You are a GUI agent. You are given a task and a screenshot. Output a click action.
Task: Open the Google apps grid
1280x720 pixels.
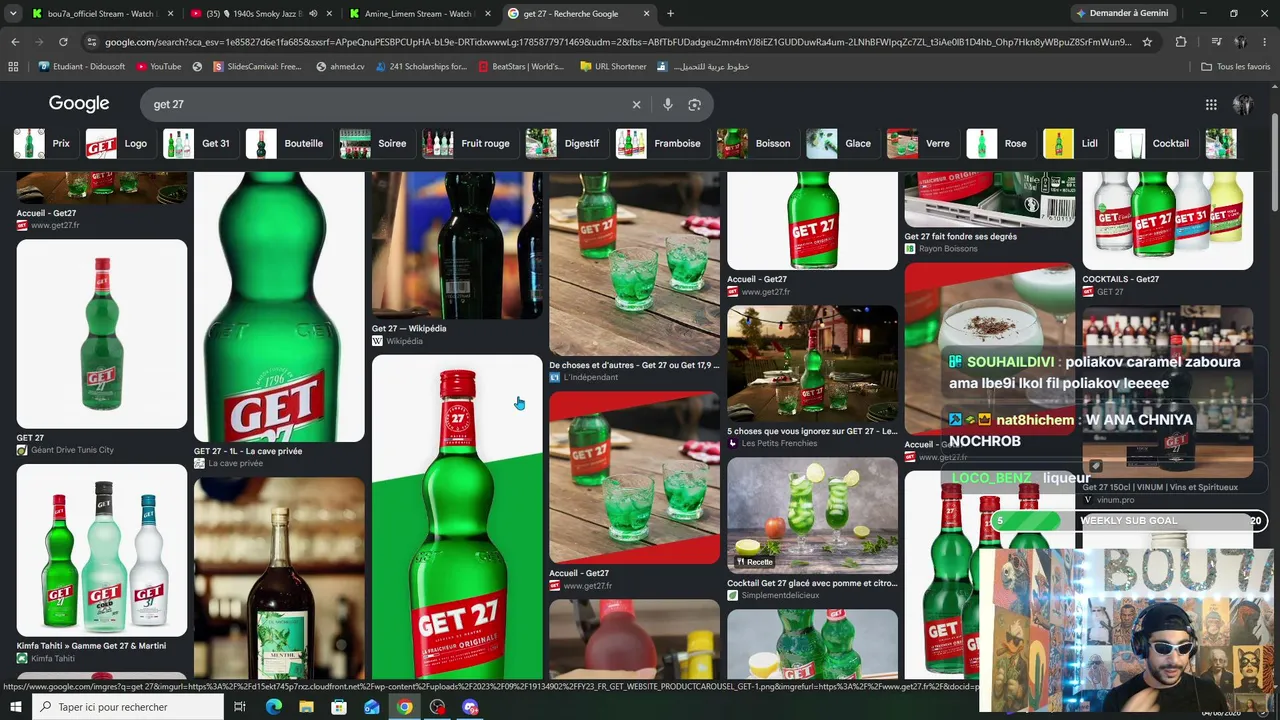[1211, 104]
